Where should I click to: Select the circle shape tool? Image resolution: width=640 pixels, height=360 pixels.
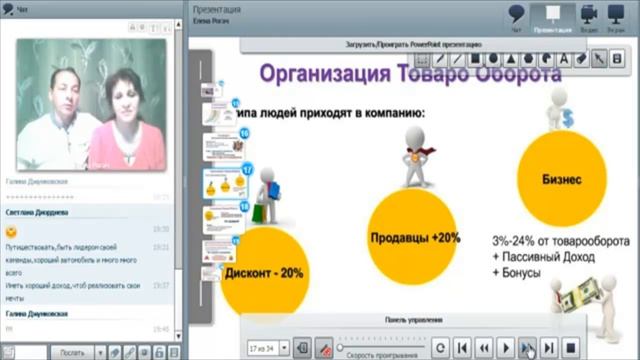[493, 60]
